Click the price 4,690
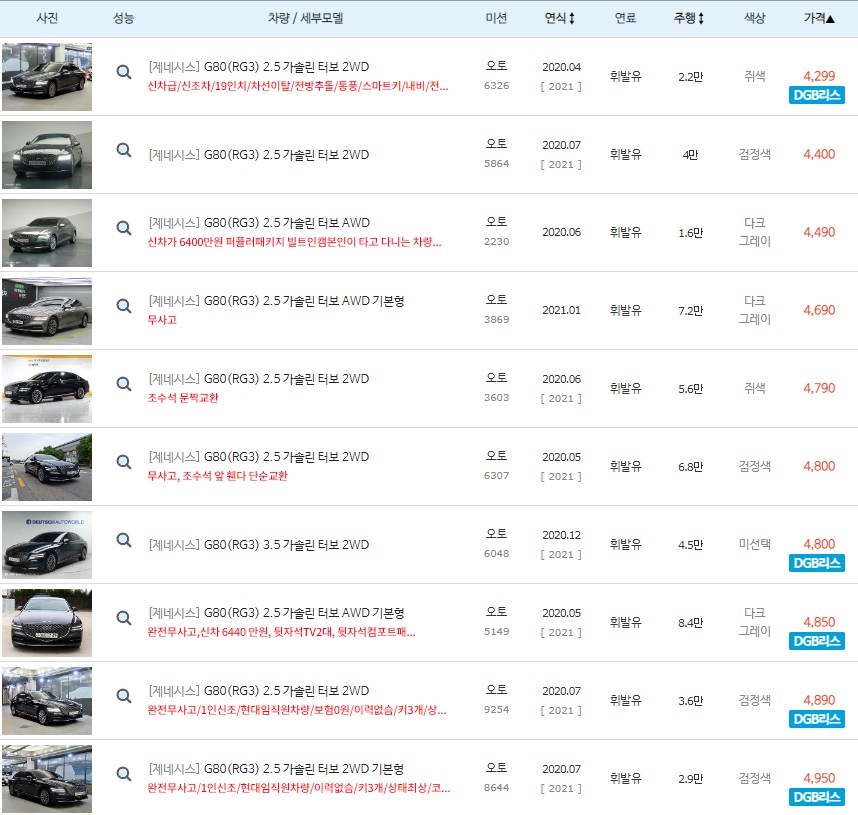 pyautogui.click(x=819, y=310)
